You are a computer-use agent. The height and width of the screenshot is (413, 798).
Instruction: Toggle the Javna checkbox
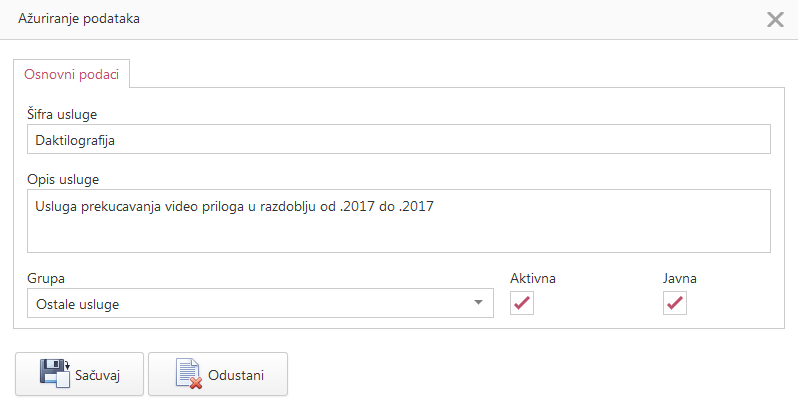coord(674,303)
